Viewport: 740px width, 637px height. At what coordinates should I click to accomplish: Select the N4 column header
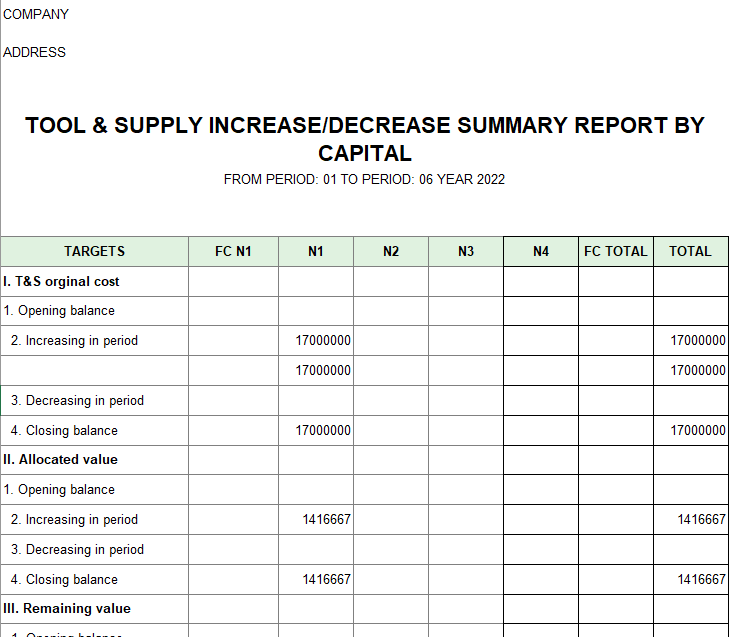click(541, 251)
